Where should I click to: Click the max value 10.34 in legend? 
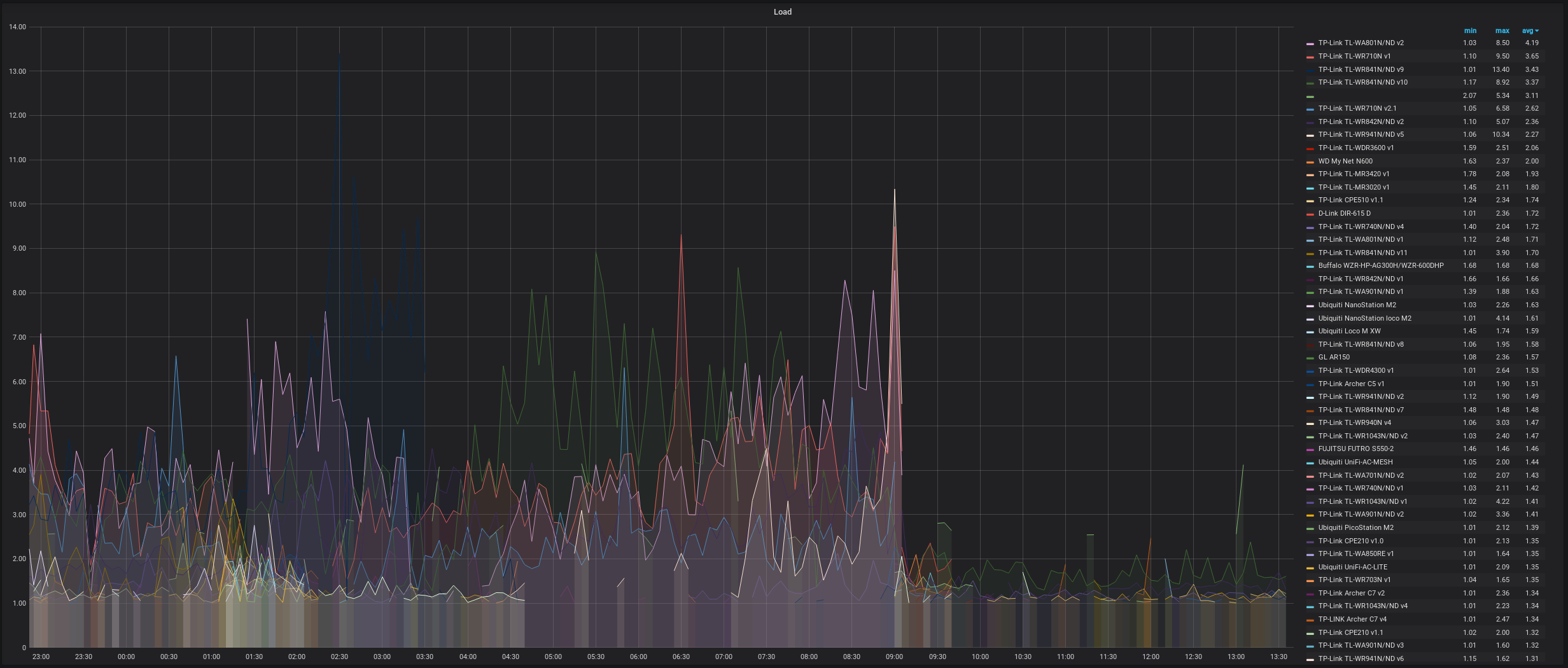pos(1501,134)
